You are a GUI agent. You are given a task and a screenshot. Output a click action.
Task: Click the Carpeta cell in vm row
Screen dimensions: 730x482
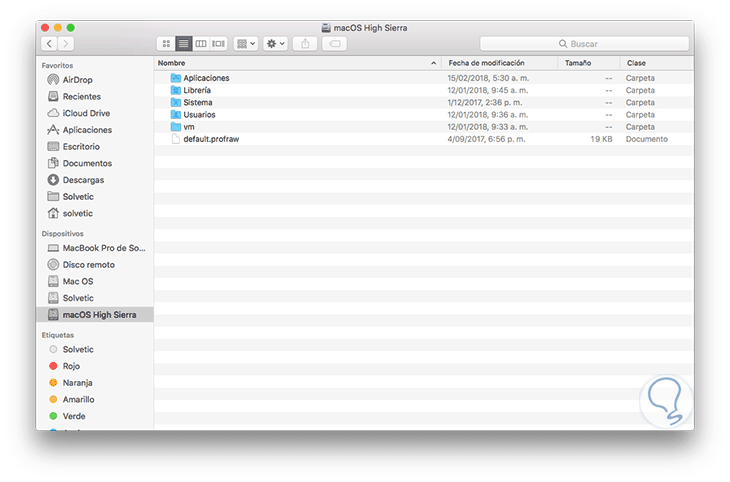coord(640,127)
